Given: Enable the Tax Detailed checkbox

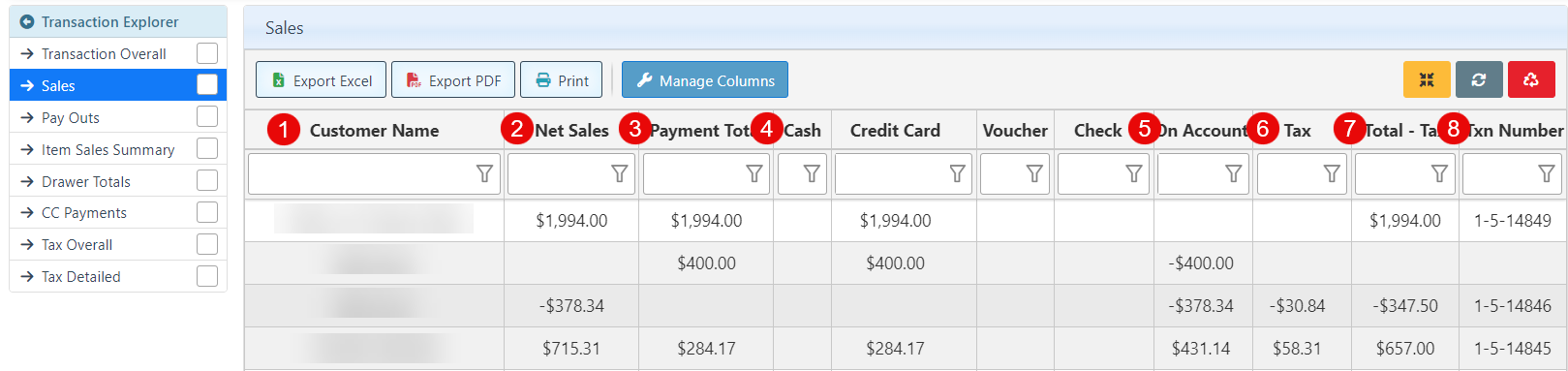Looking at the screenshot, I should point(207,276).
